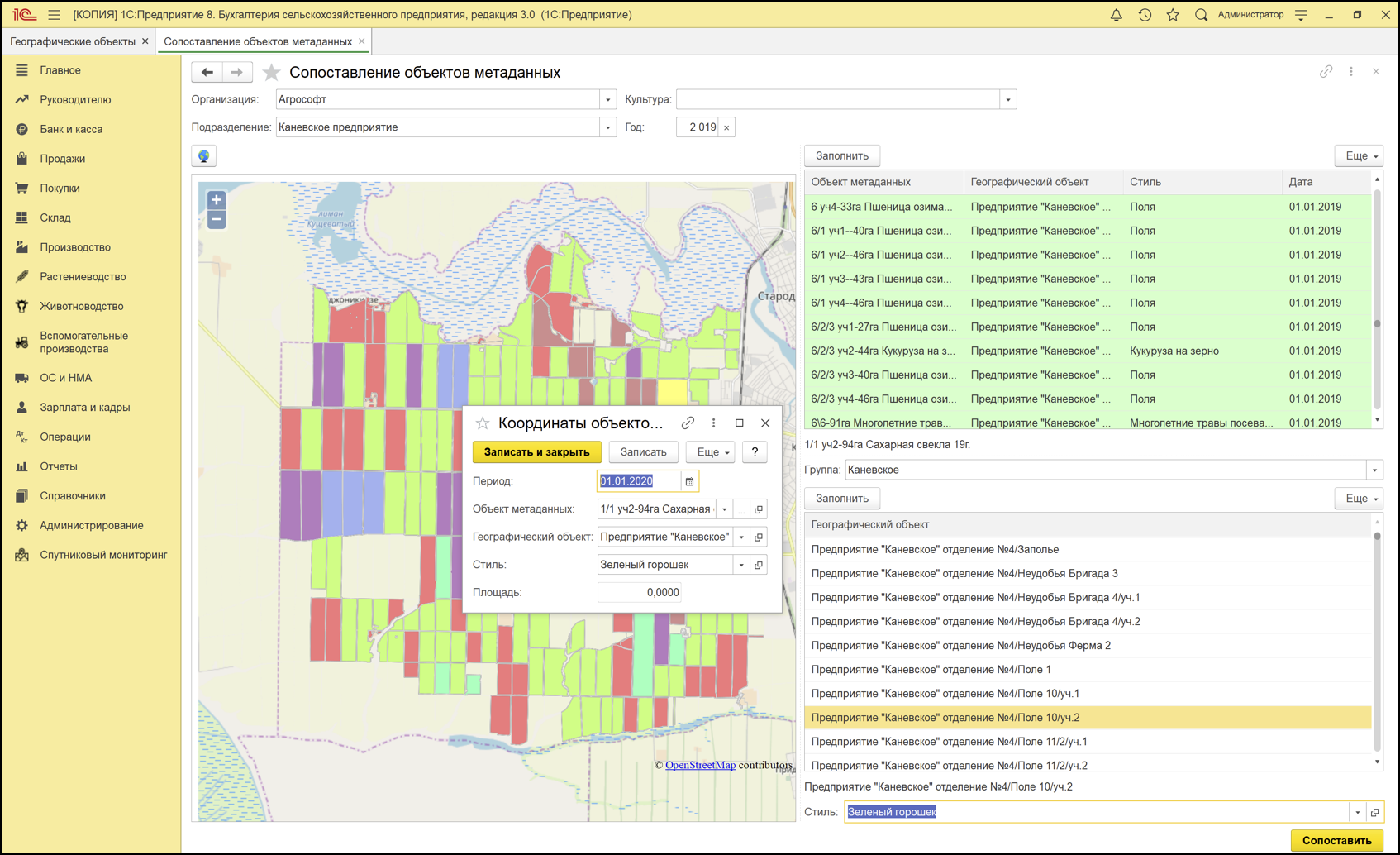Open the Животноводство section
This screenshot has height=855, width=1400.
(x=82, y=307)
